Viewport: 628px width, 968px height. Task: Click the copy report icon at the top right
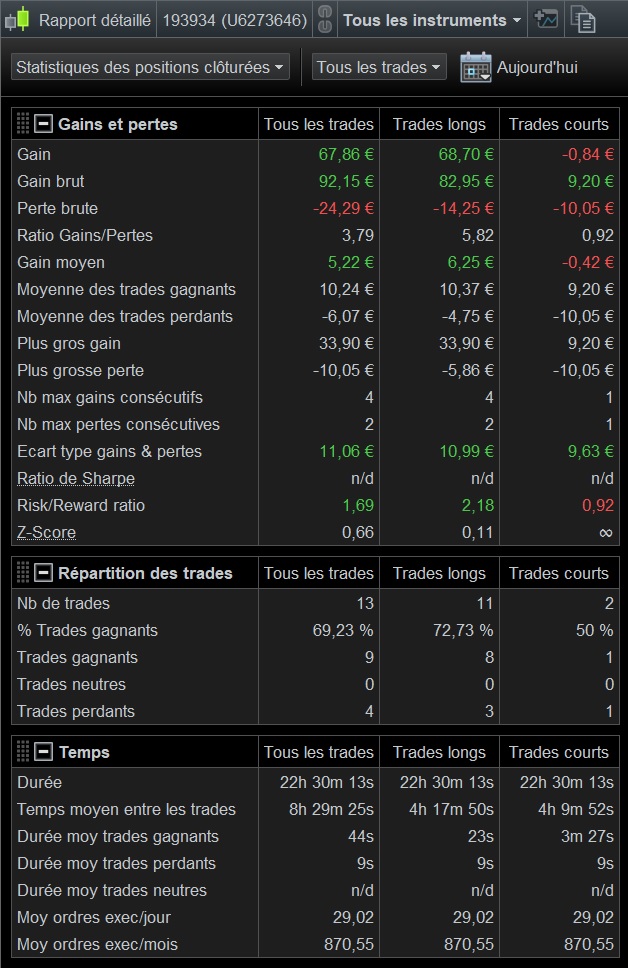point(582,19)
